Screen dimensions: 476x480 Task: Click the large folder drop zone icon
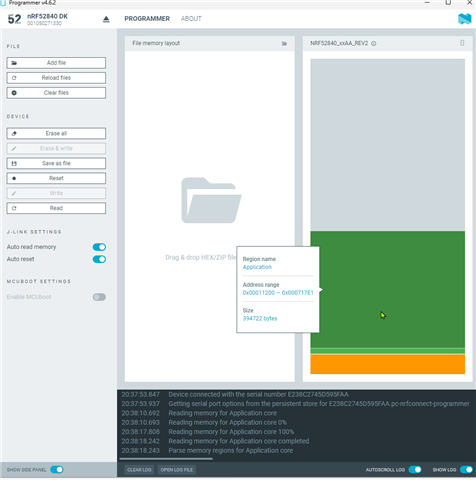click(211, 200)
